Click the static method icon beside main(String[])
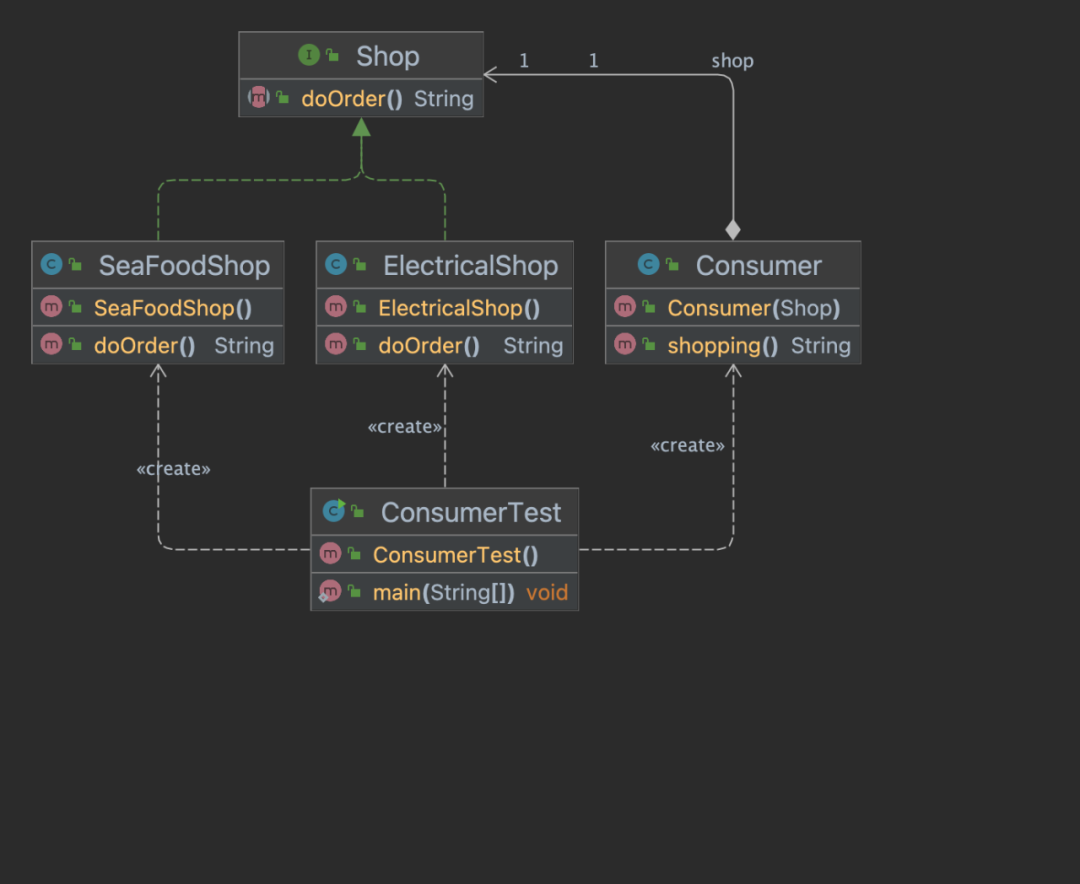This screenshot has height=884, width=1080. (x=329, y=591)
